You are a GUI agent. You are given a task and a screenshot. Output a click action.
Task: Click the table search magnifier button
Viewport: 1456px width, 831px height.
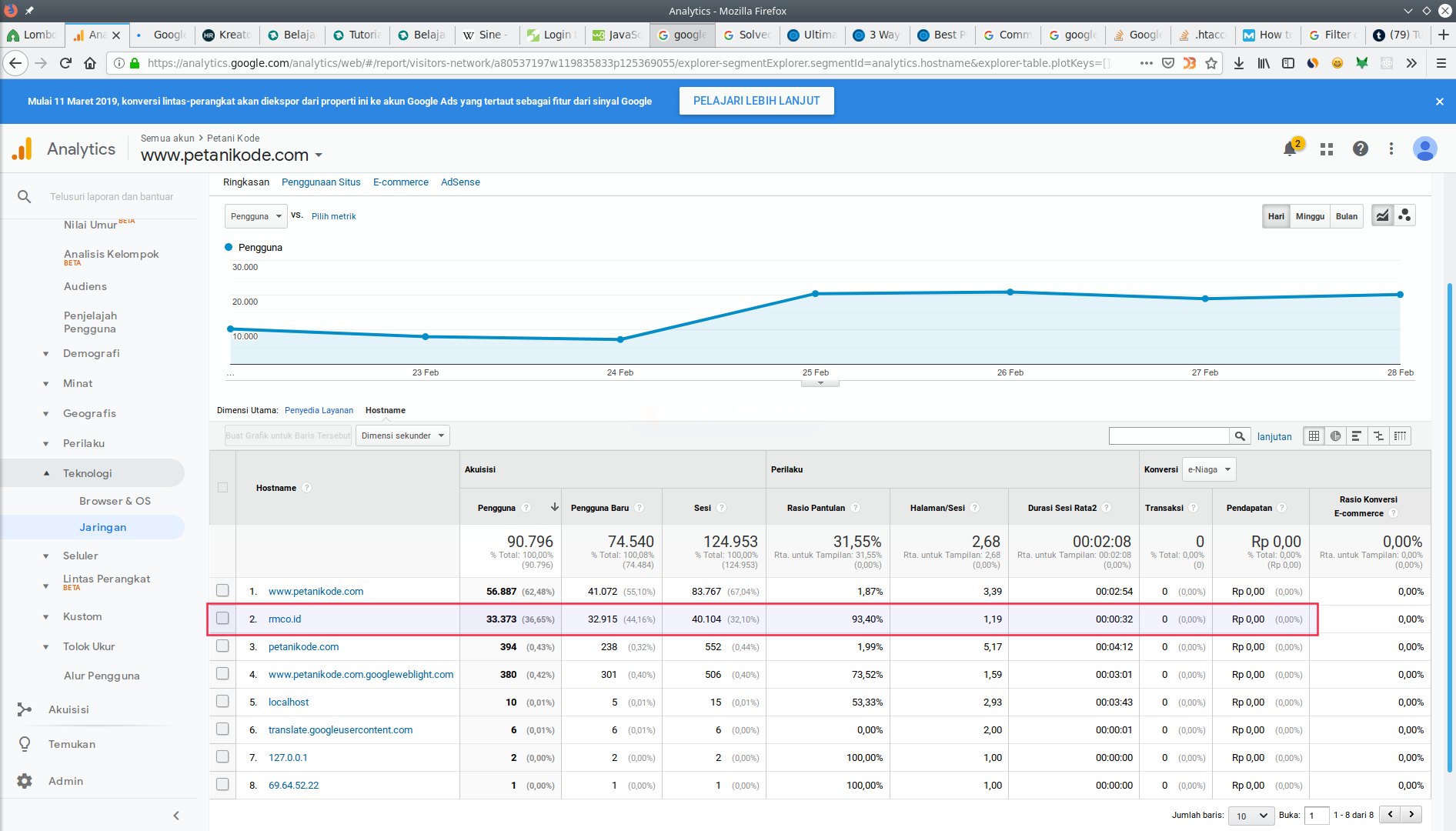[1240, 436]
